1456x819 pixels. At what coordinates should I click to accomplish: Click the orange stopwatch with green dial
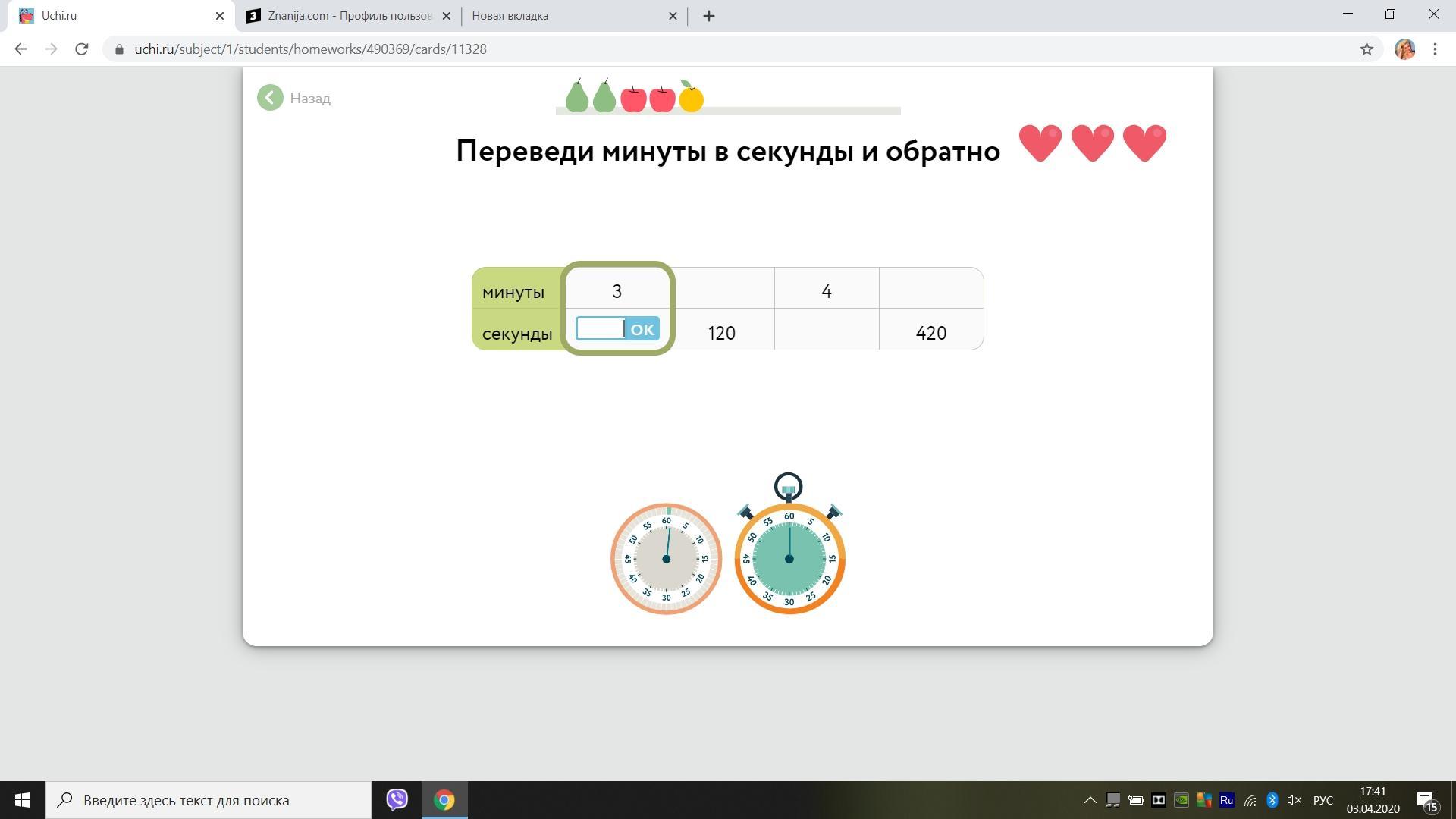click(789, 544)
